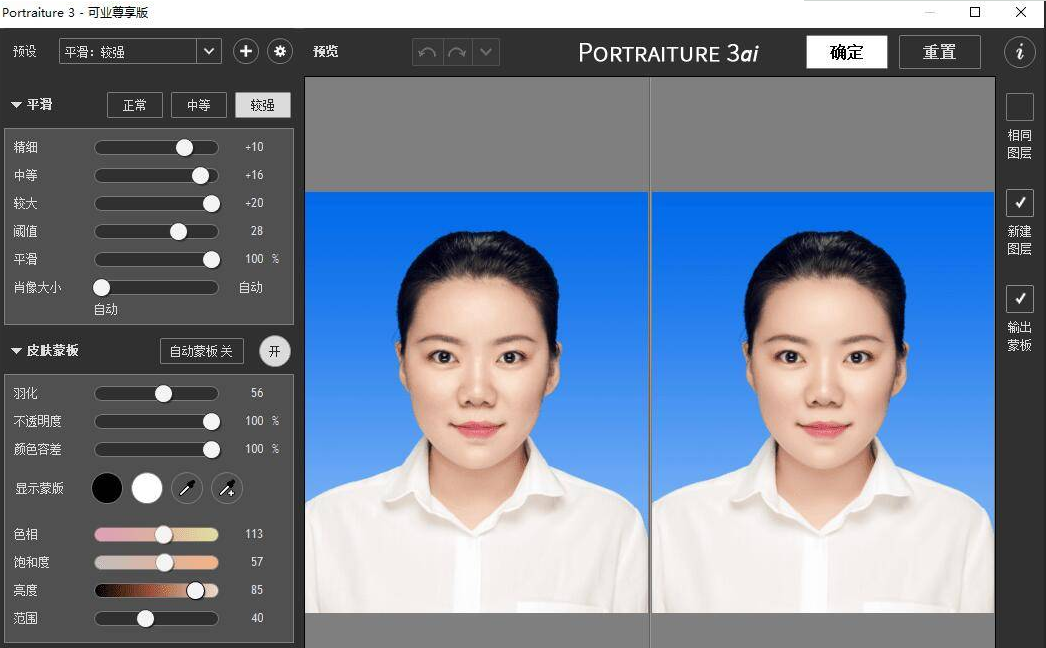Open preset settings gear icon
The height and width of the screenshot is (648, 1046).
pyautogui.click(x=279, y=51)
